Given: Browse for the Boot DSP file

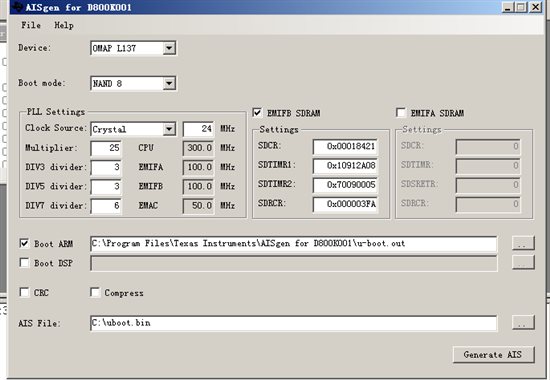Looking at the screenshot, I should click(x=523, y=262).
